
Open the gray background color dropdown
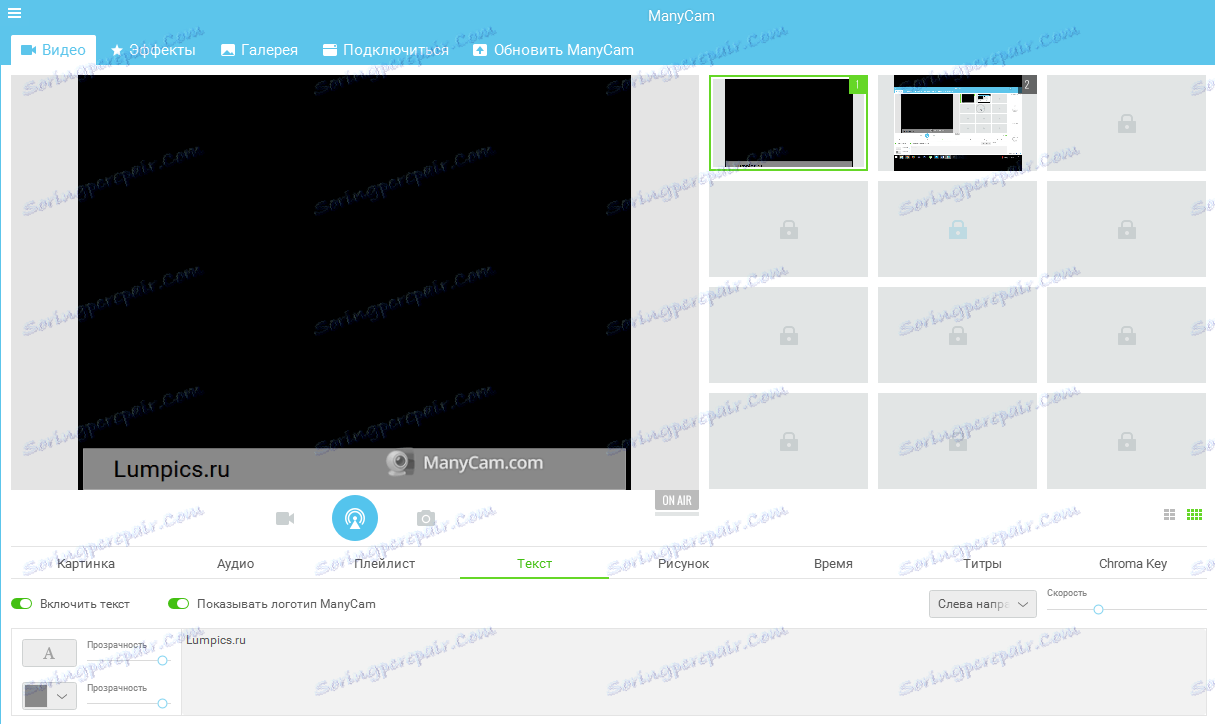click(49, 696)
